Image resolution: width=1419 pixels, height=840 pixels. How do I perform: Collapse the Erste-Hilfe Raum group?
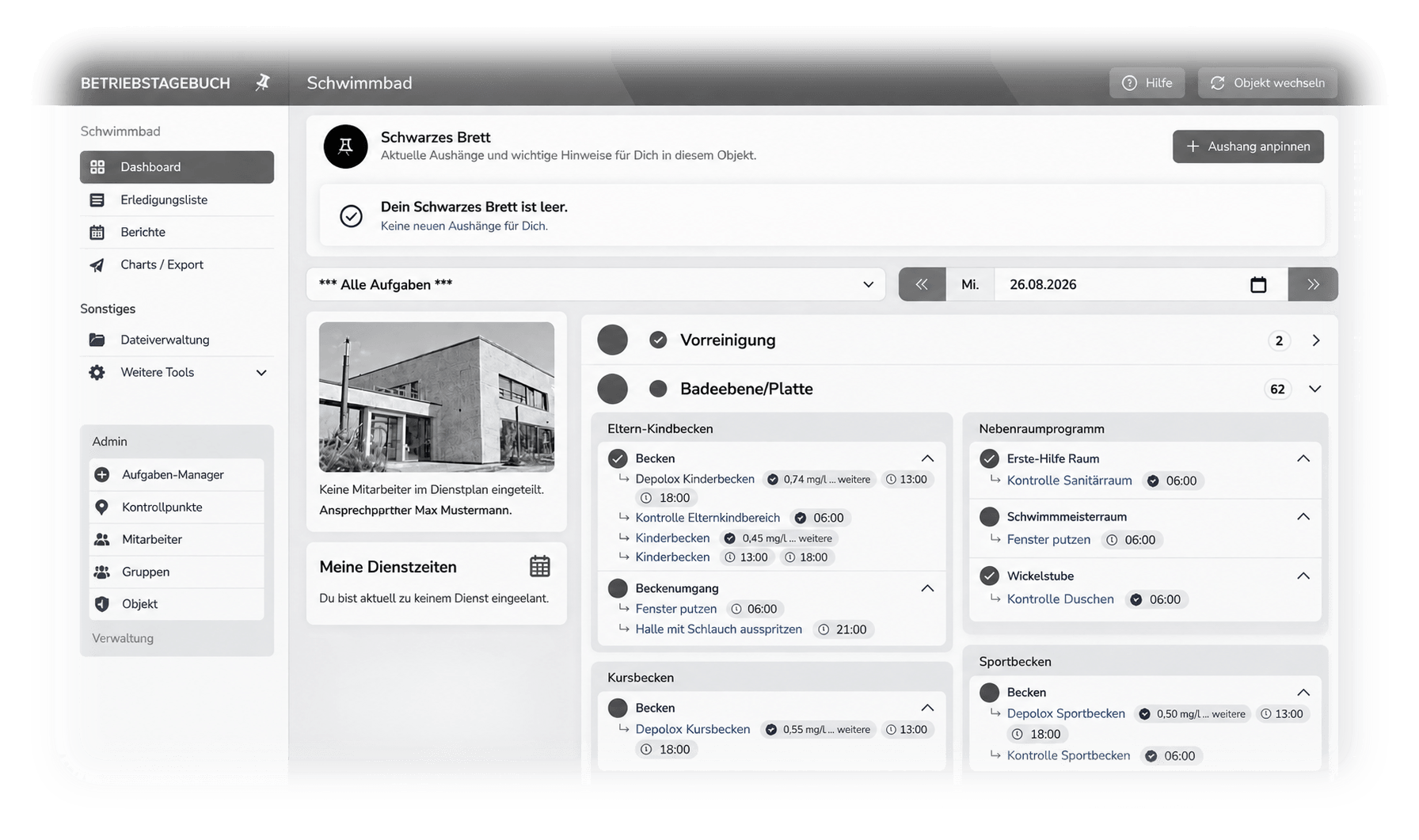[1303, 458]
